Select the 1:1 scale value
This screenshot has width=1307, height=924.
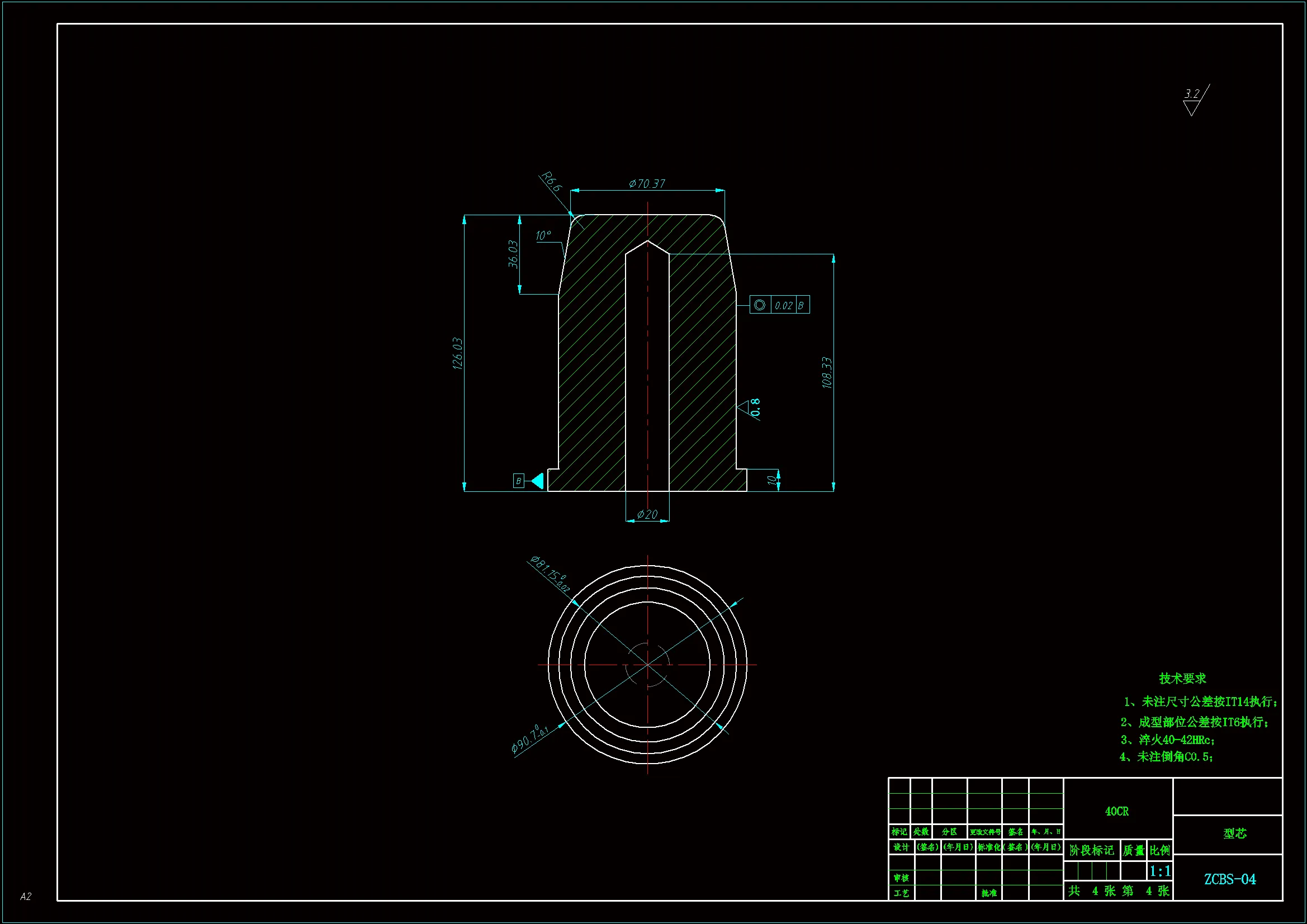click(x=1159, y=871)
